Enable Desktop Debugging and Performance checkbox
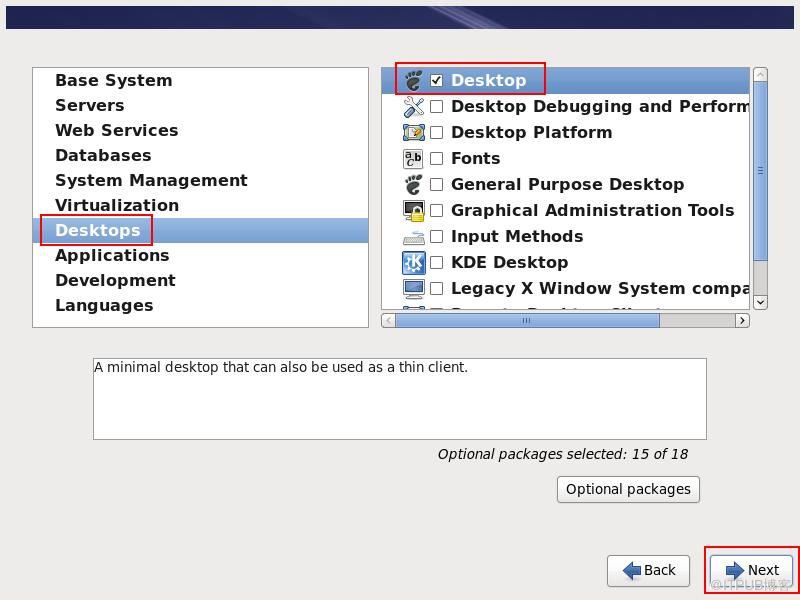The width and height of the screenshot is (800, 600). [436, 106]
